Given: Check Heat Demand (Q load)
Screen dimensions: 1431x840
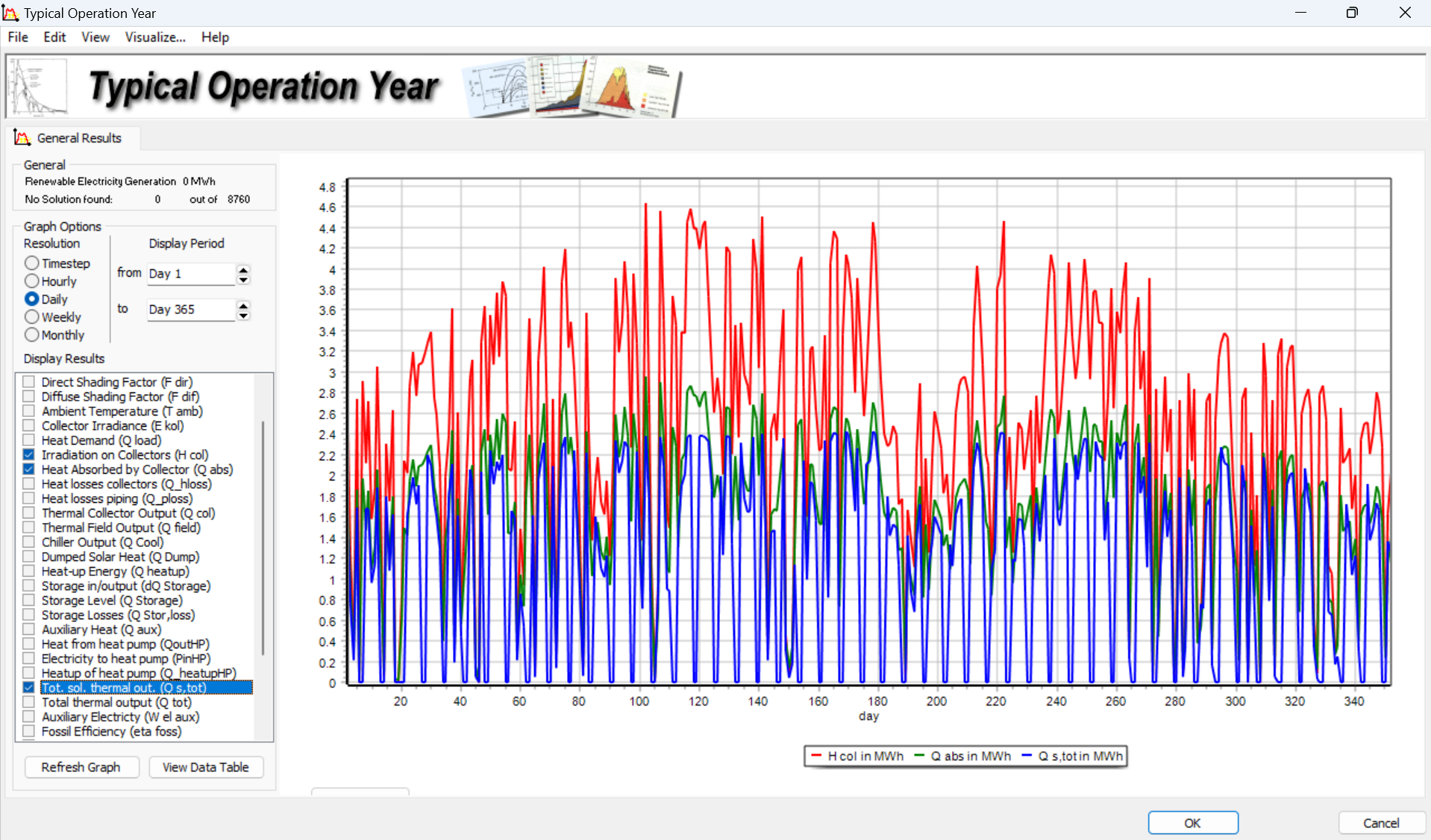Looking at the screenshot, I should 29,440.
